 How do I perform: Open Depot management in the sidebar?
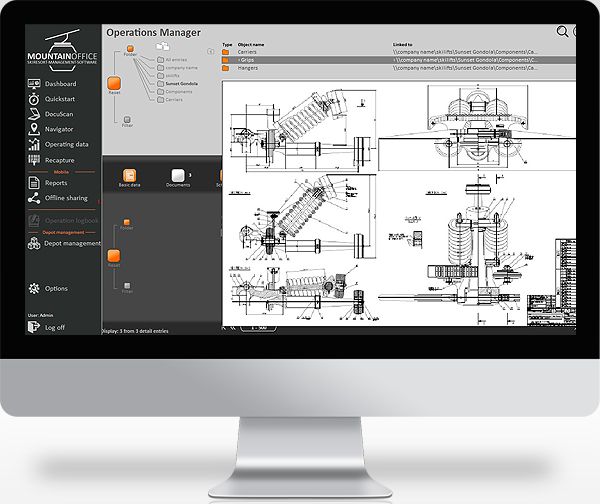72,243
